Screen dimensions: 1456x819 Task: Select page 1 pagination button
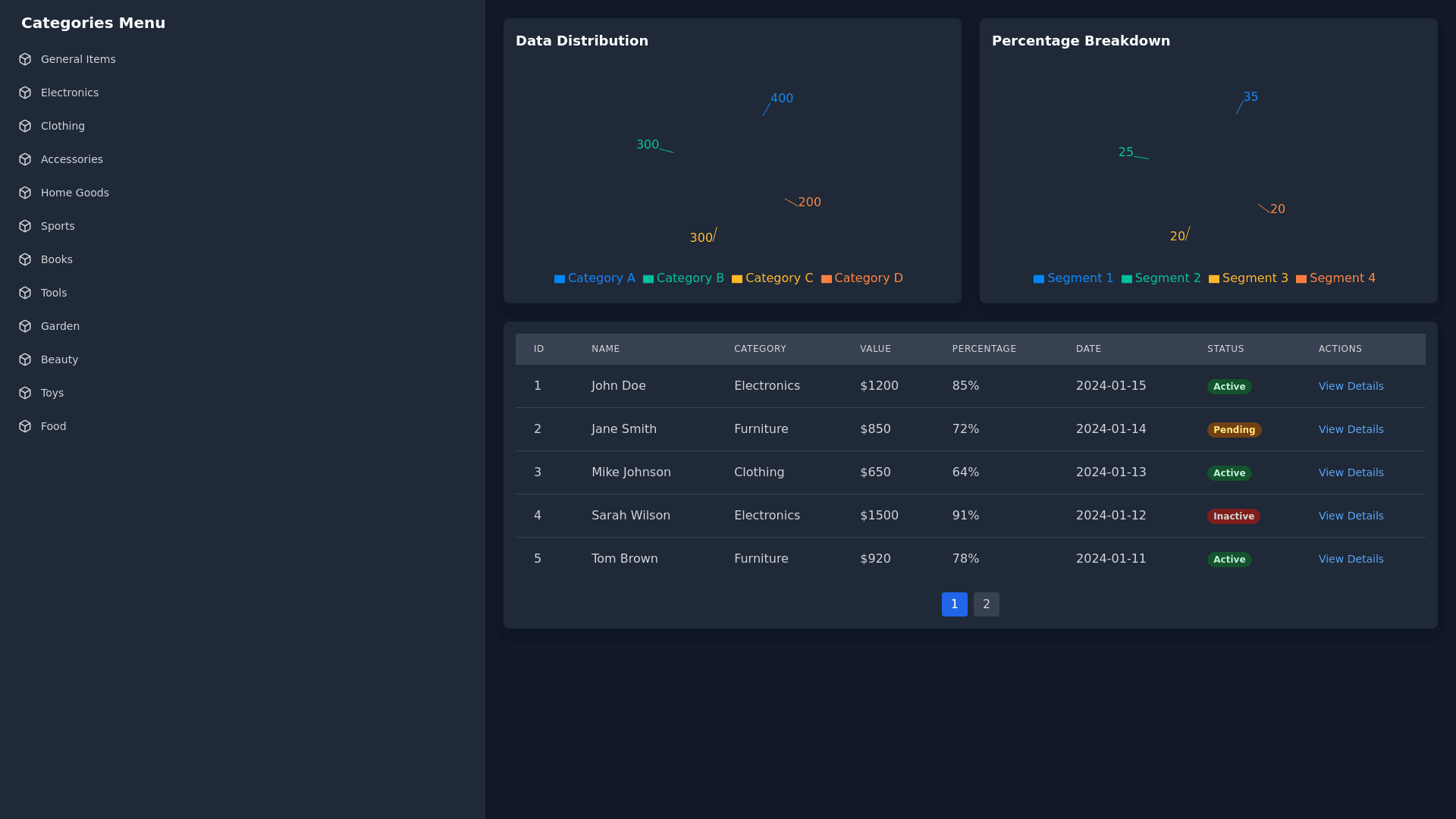click(954, 604)
